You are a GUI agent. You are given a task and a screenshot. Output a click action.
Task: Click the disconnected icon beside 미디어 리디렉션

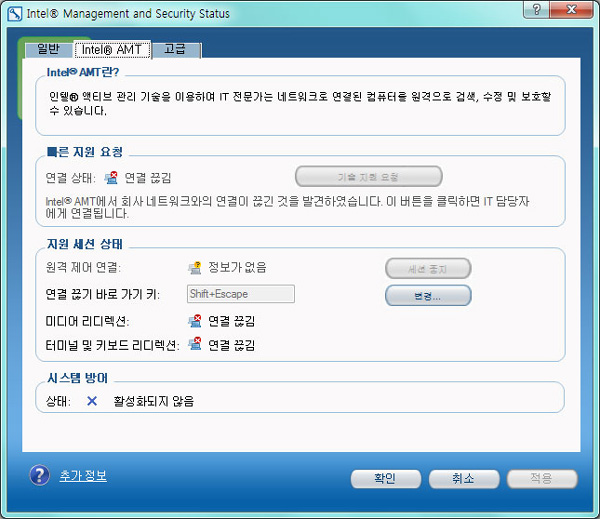(194, 321)
